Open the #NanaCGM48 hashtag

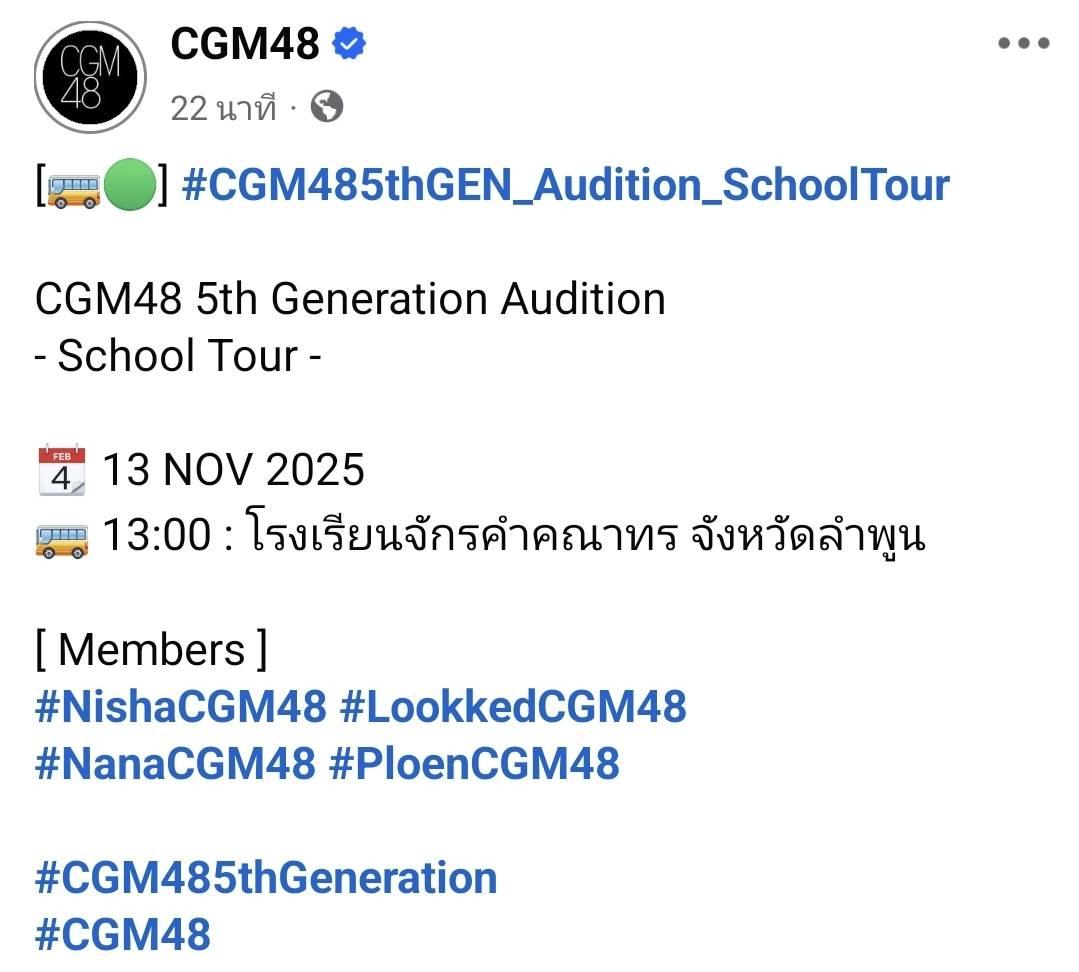(x=175, y=764)
